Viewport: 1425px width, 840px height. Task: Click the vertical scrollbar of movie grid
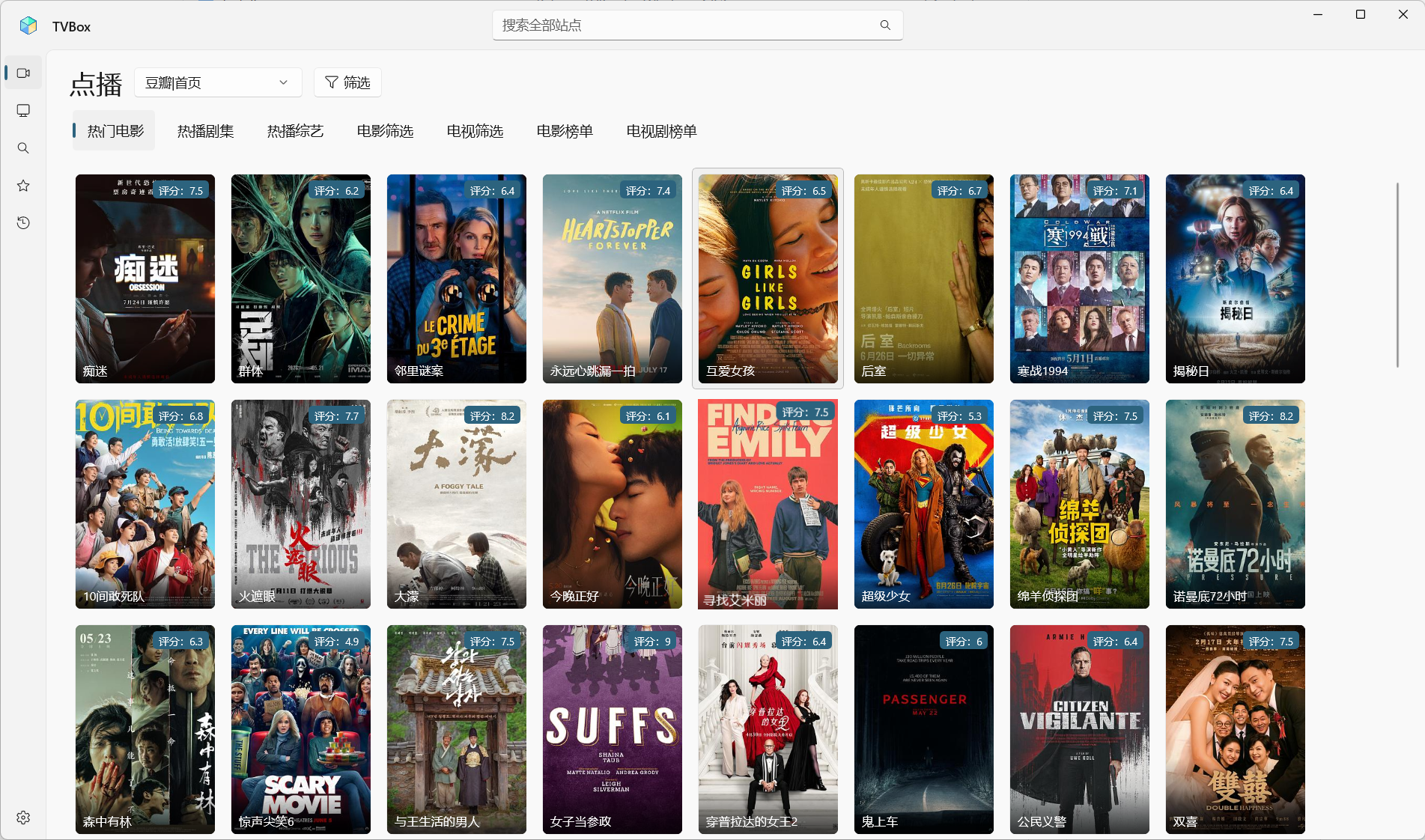(1397, 275)
